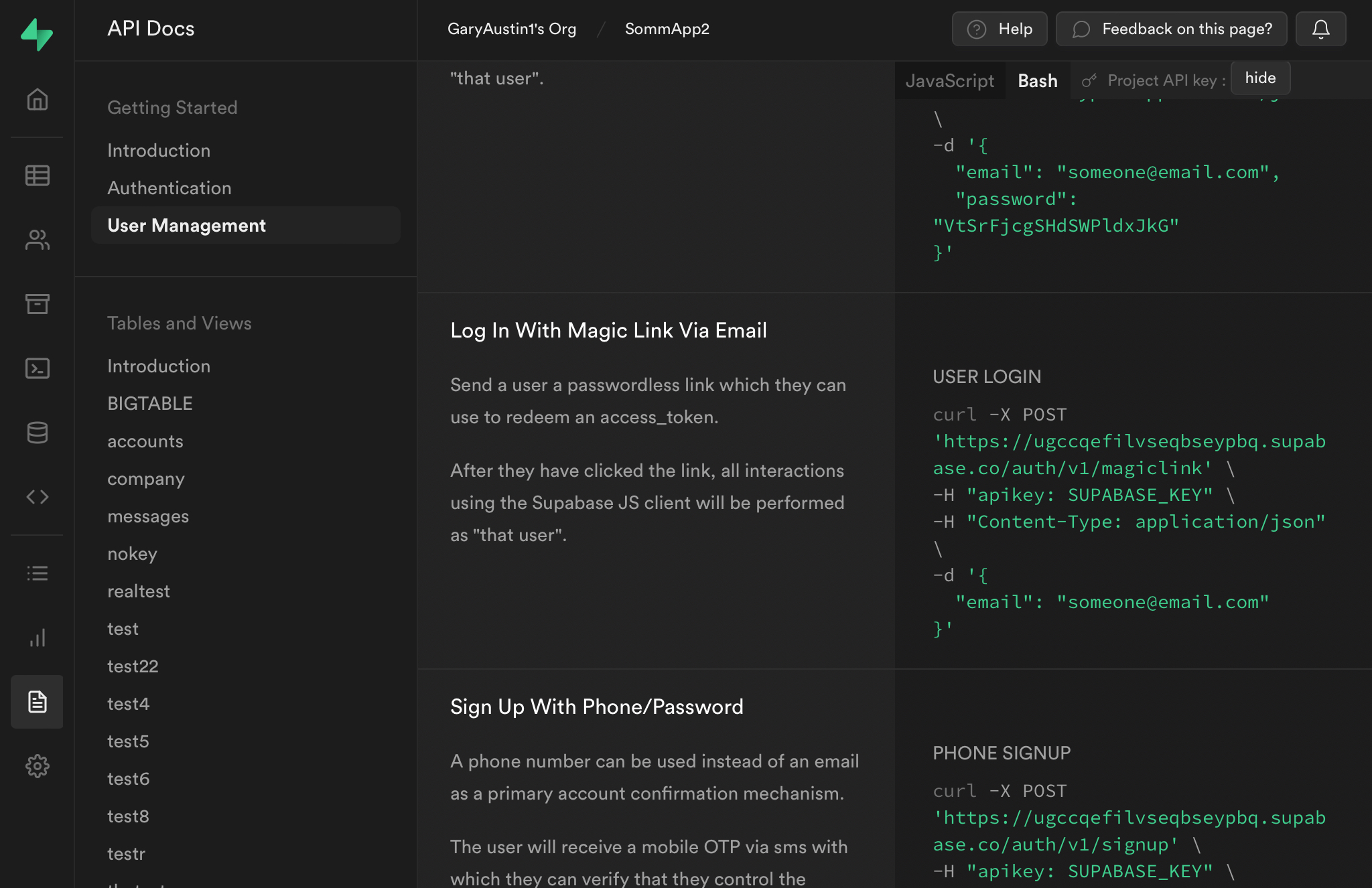
Task: Click GaryAustin1's Org breadcrumb
Action: pyautogui.click(x=512, y=29)
